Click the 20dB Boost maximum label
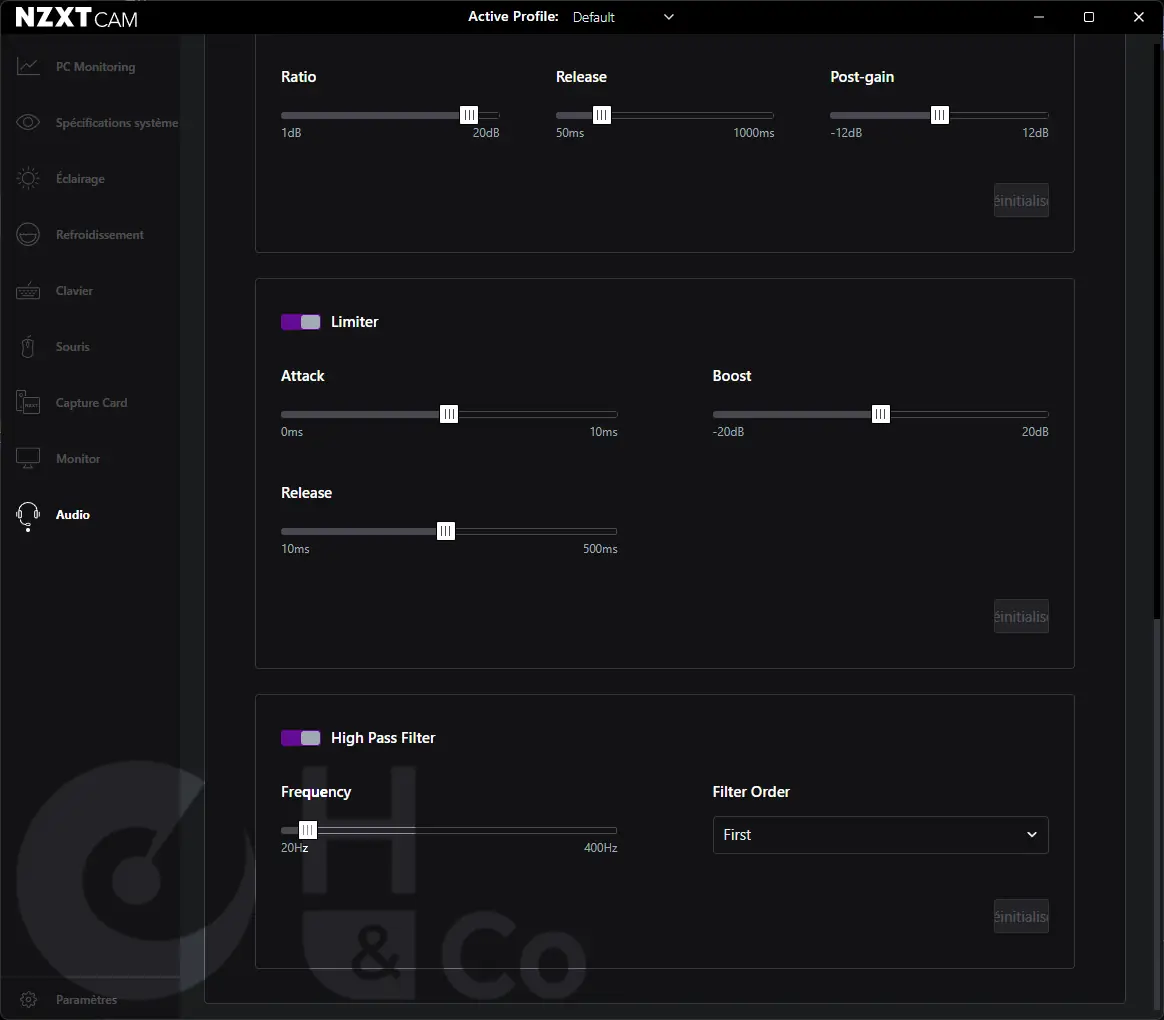The width and height of the screenshot is (1164, 1020). click(x=1035, y=432)
